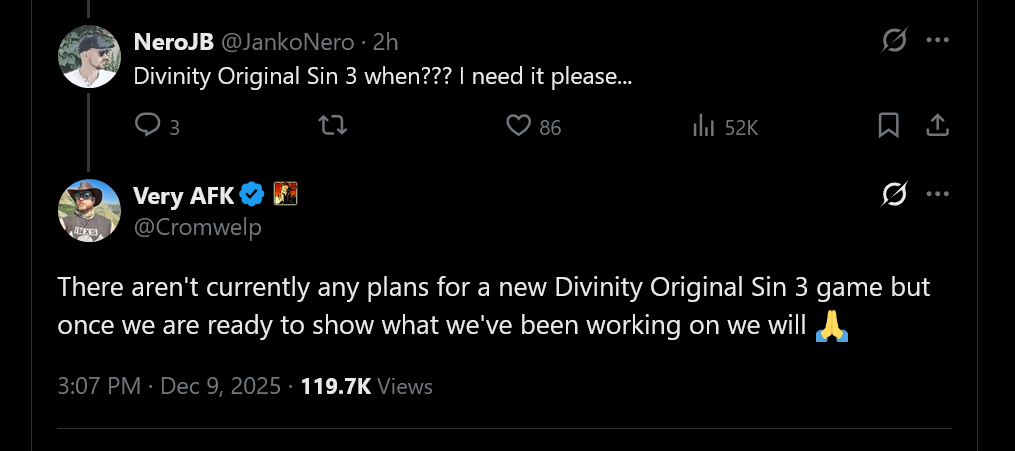
Task: View analytics for NeroJB's tweet
Action: click(704, 126)
